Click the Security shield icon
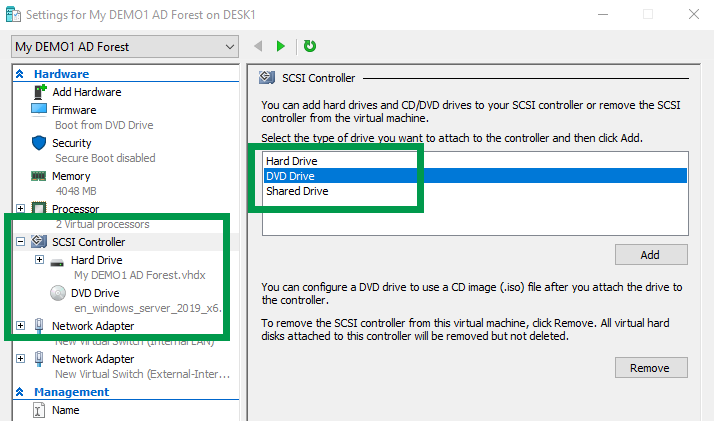This screenshot has height=421, width=714. (x=40, y=143)
